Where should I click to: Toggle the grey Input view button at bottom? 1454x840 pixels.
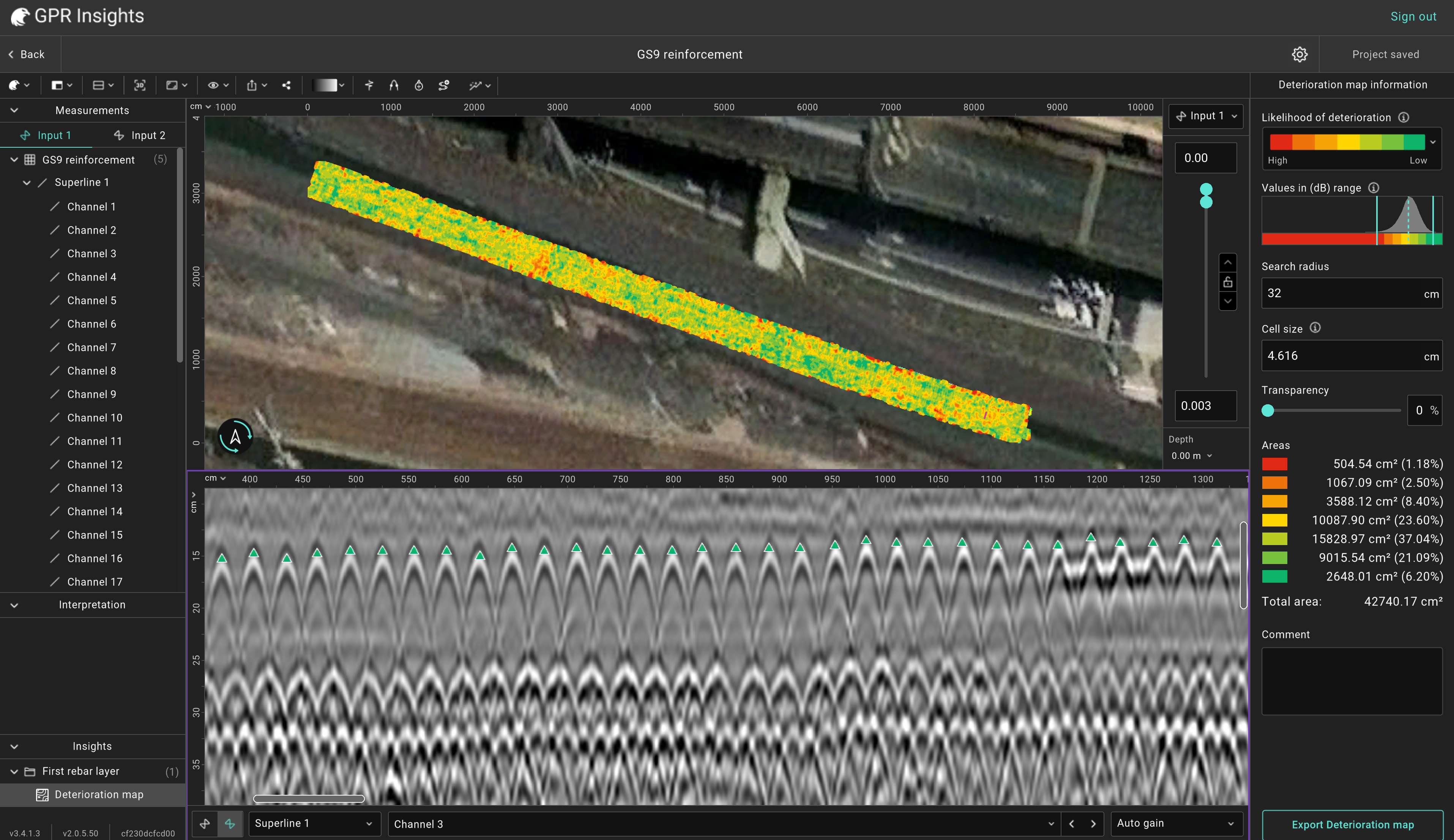tap(205, 824)
